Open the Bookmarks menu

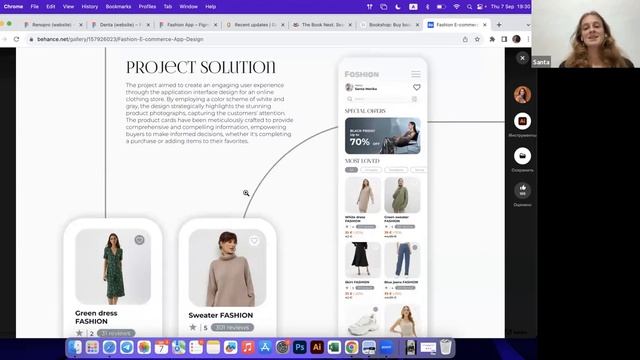point(118,7)
